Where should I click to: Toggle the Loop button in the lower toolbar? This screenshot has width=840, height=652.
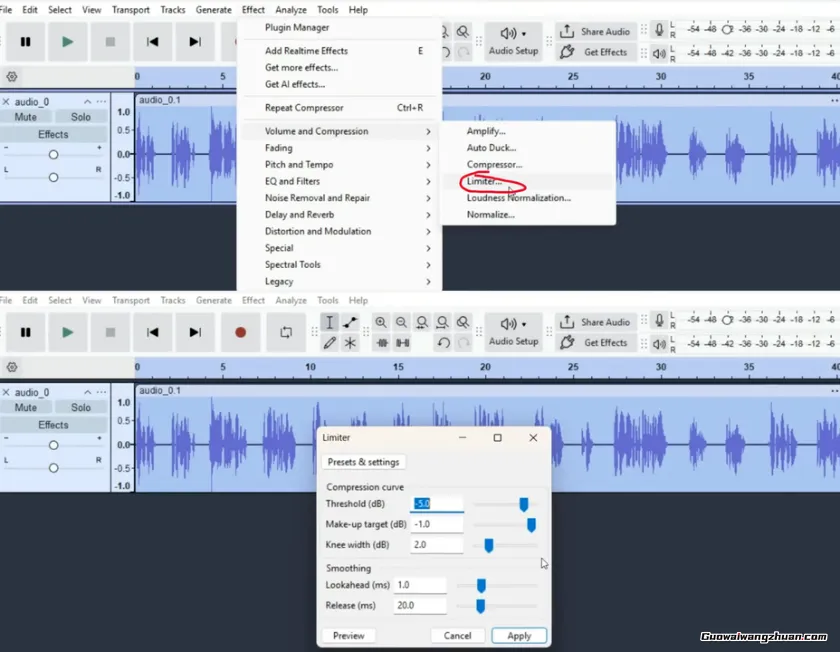286,332
